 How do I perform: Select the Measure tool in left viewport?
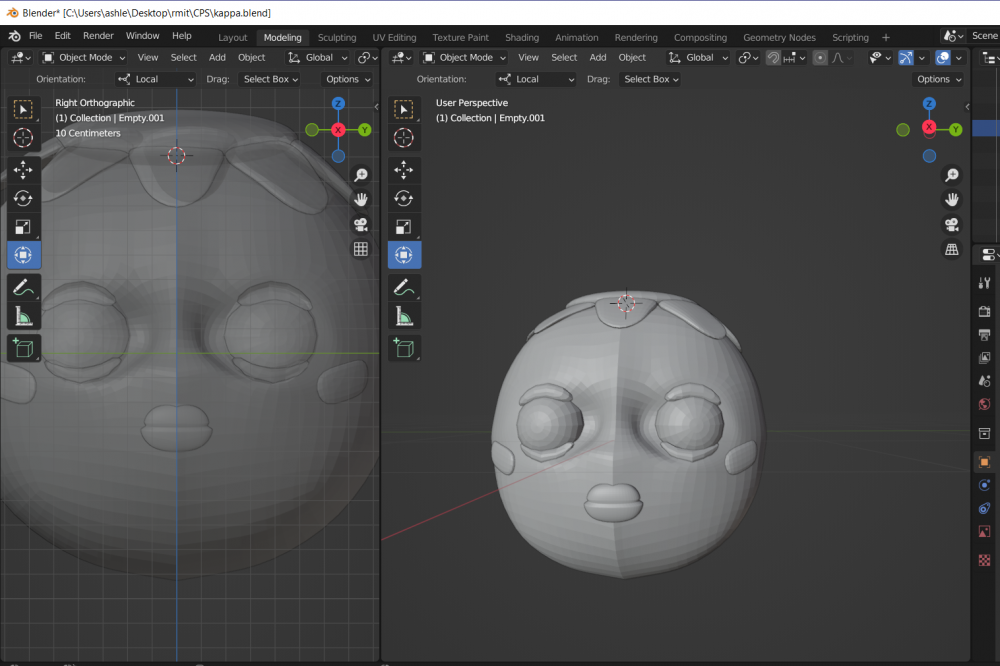(x=24, y=317)
